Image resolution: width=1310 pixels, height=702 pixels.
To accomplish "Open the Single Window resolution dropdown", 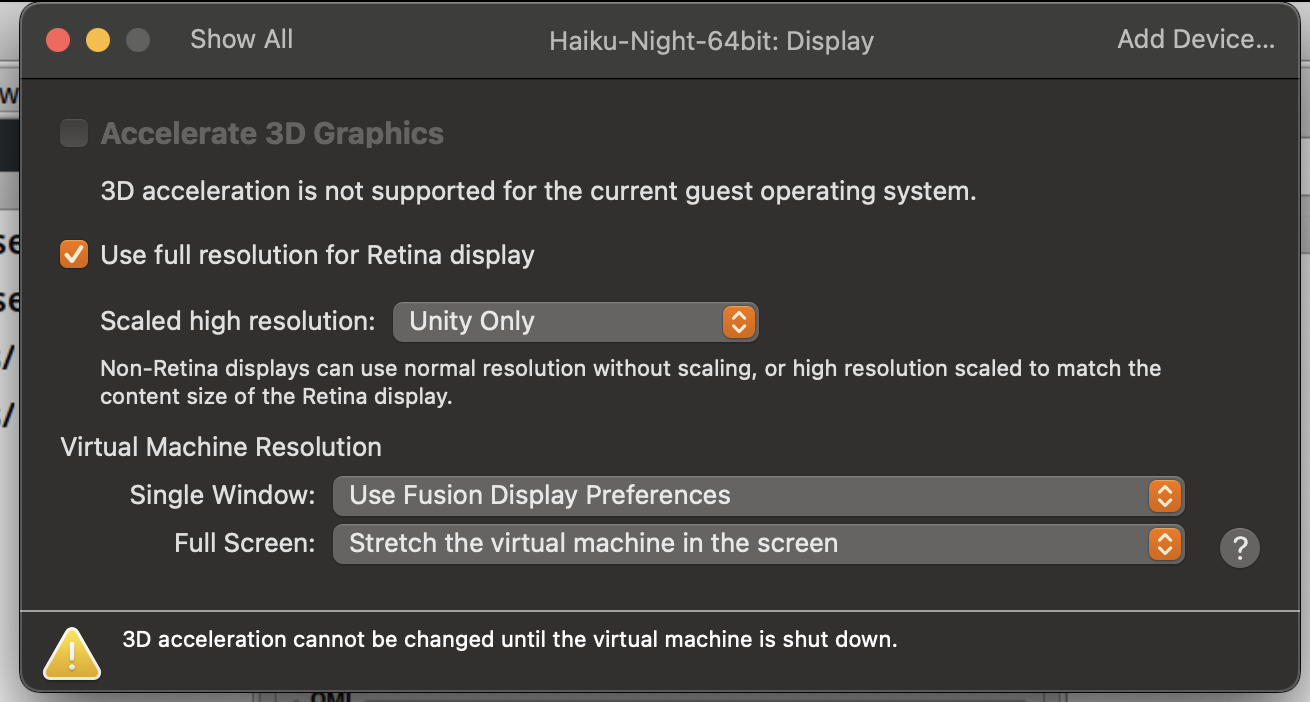I will click(x=758, y=495).
